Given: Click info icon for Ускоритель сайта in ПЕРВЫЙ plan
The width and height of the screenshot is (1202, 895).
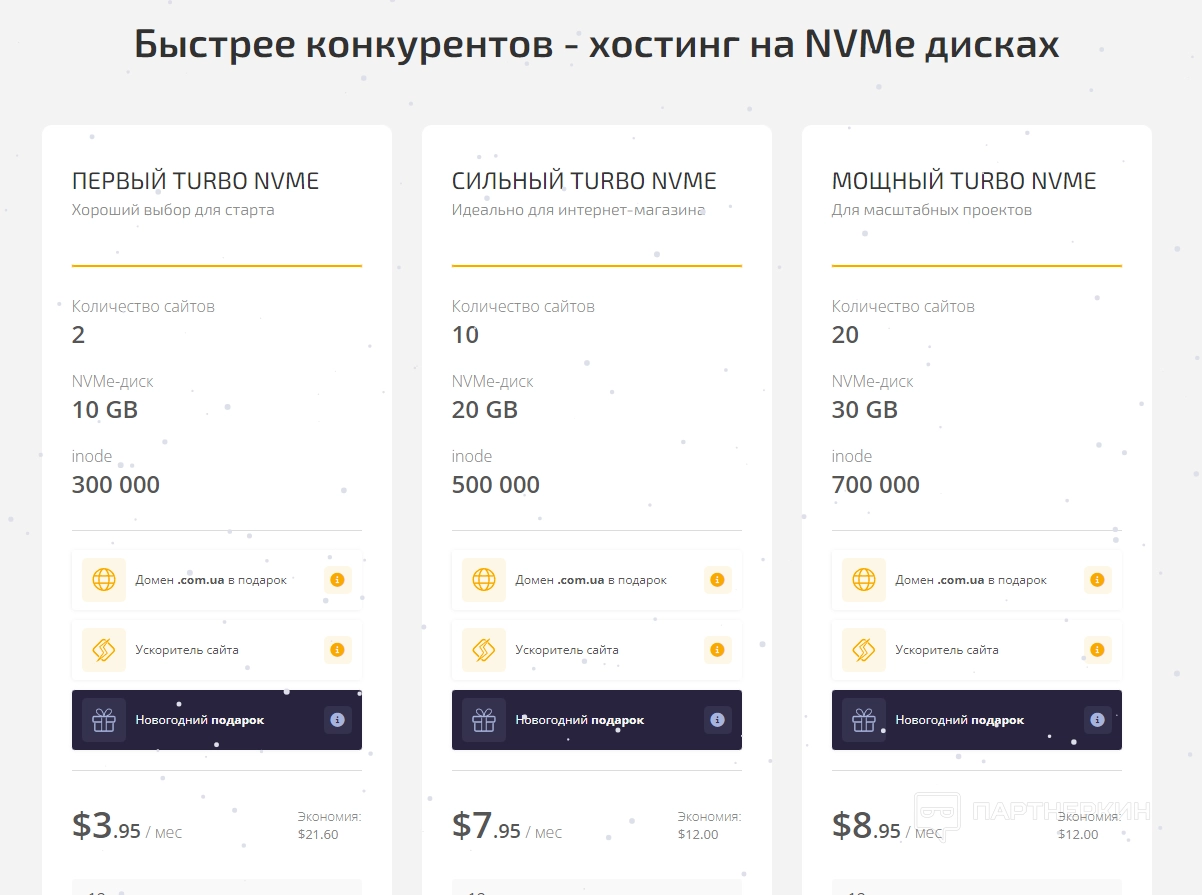Looking at the screenshot, I should tap(337, 650).
